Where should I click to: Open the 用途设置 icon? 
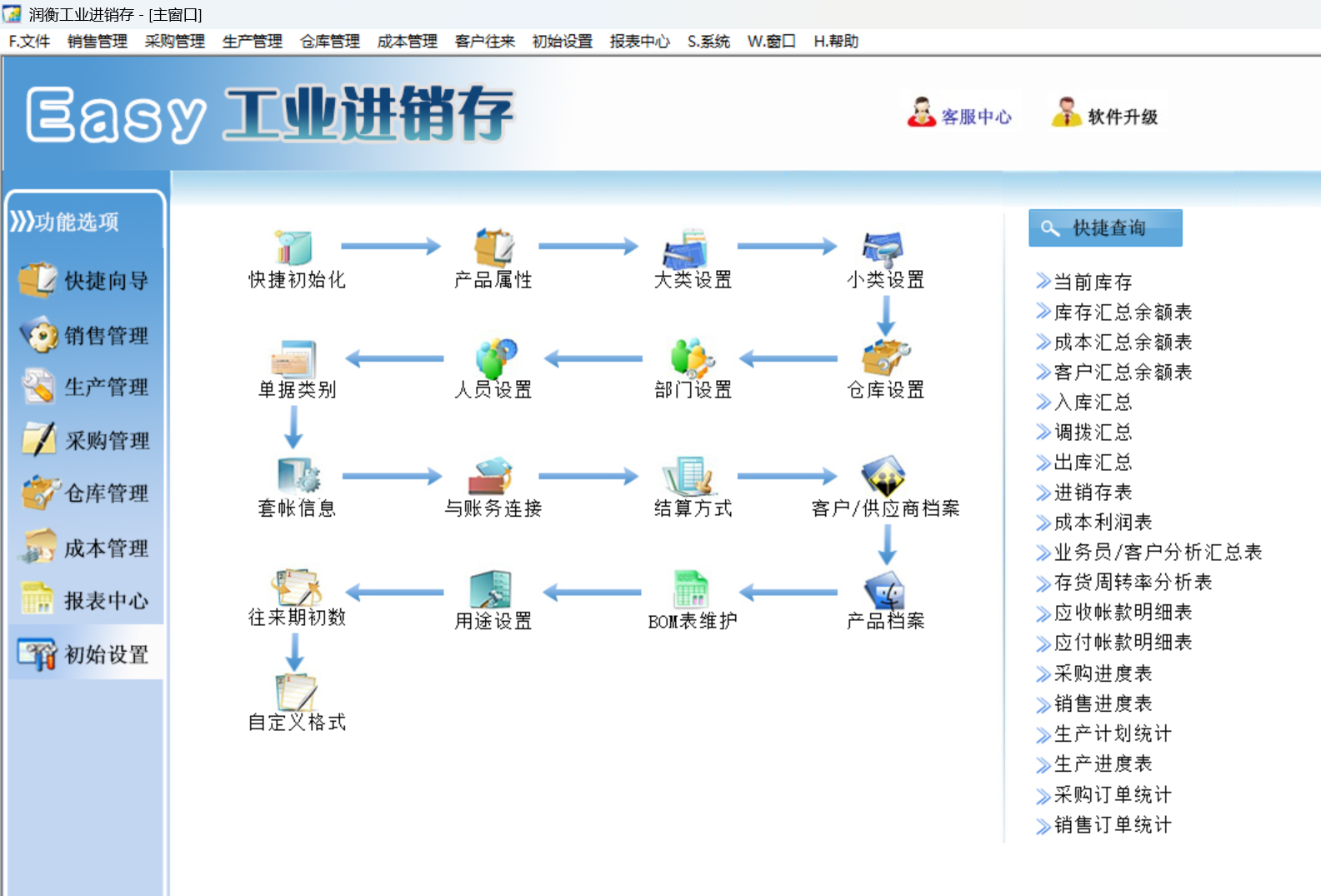(x=492, y=589)
